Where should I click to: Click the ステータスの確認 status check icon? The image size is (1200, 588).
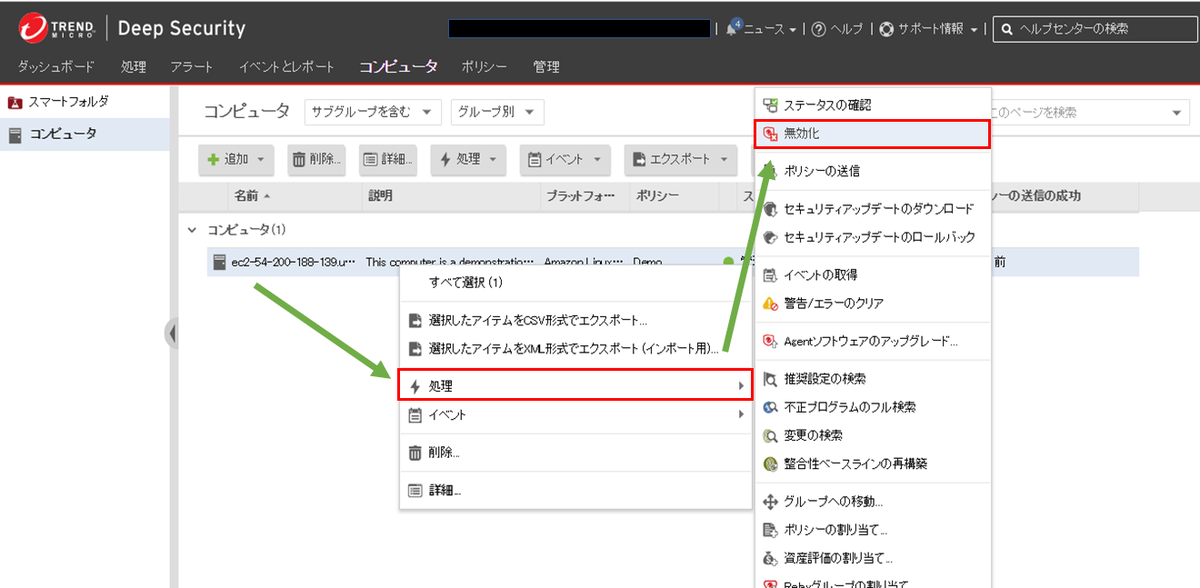point(770,105)
